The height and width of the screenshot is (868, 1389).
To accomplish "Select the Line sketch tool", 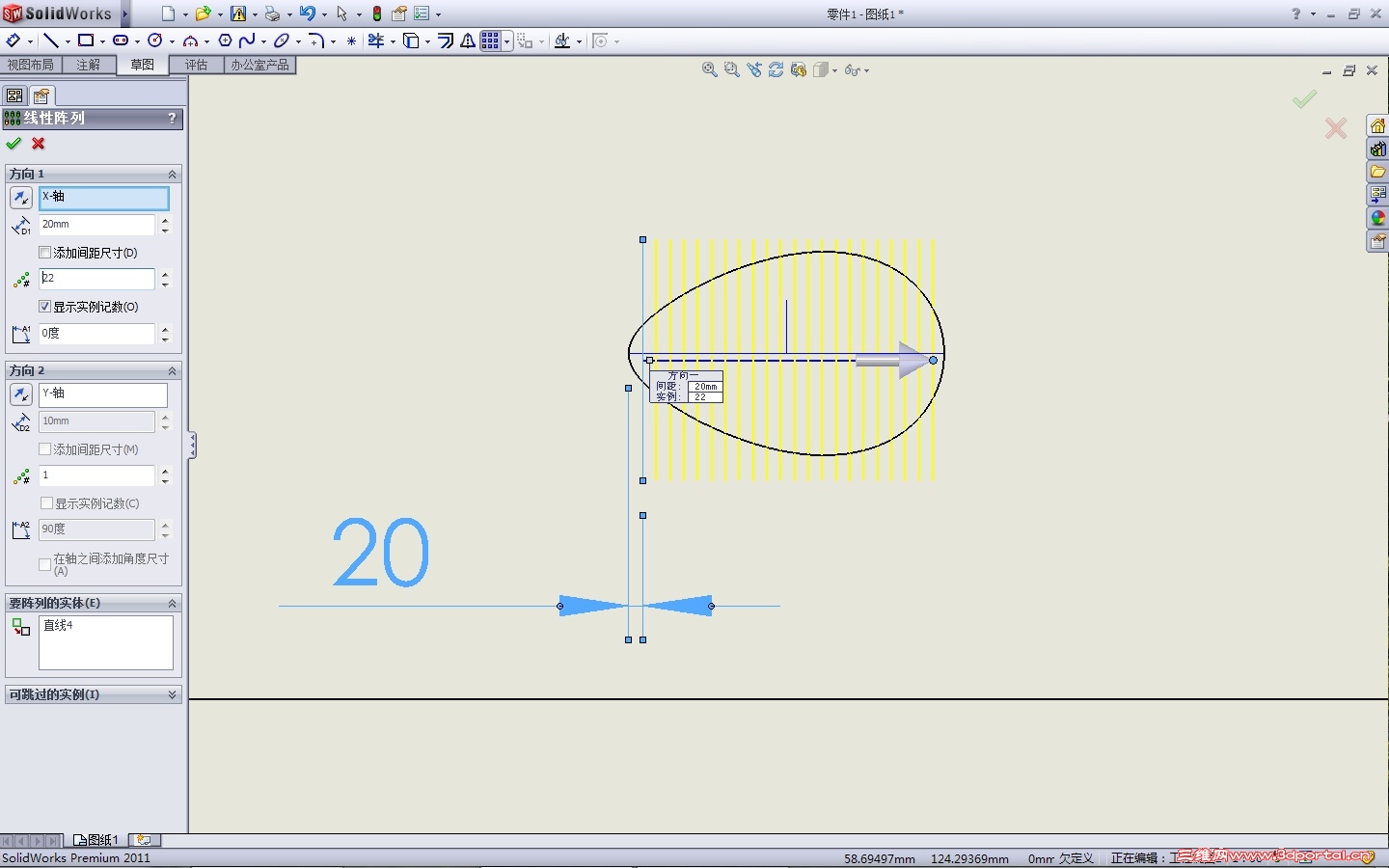I will (x=51, y=41).
